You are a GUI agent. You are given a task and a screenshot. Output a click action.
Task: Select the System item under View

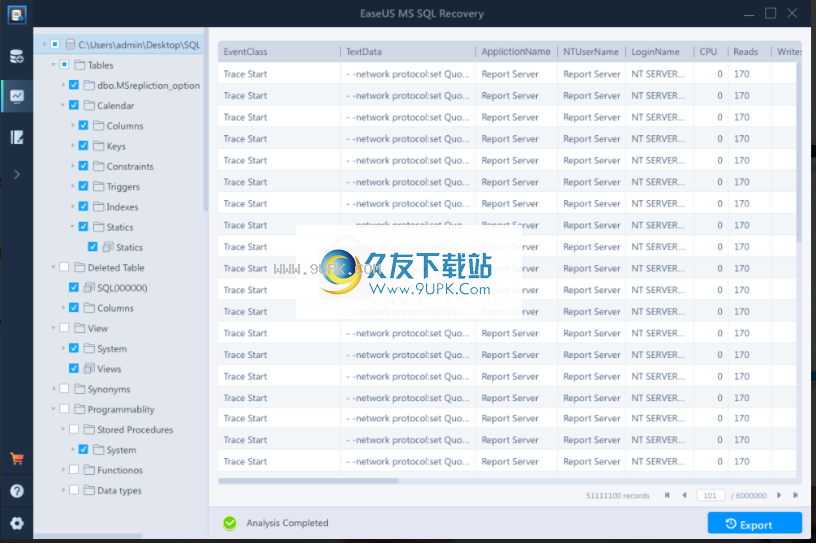point(112,349)
